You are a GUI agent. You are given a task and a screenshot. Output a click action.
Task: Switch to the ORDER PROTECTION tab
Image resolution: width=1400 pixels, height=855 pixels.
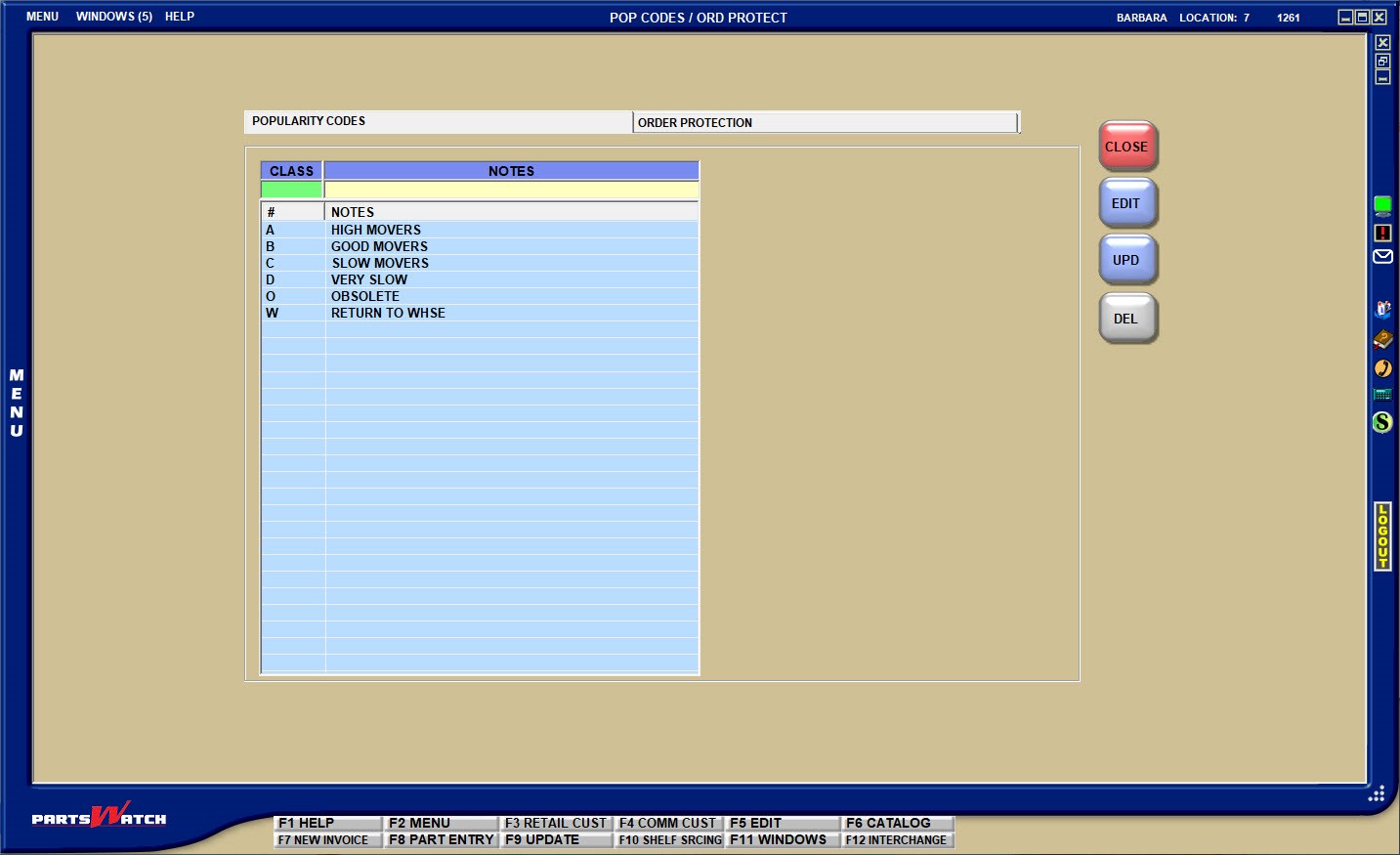(825, 122)
